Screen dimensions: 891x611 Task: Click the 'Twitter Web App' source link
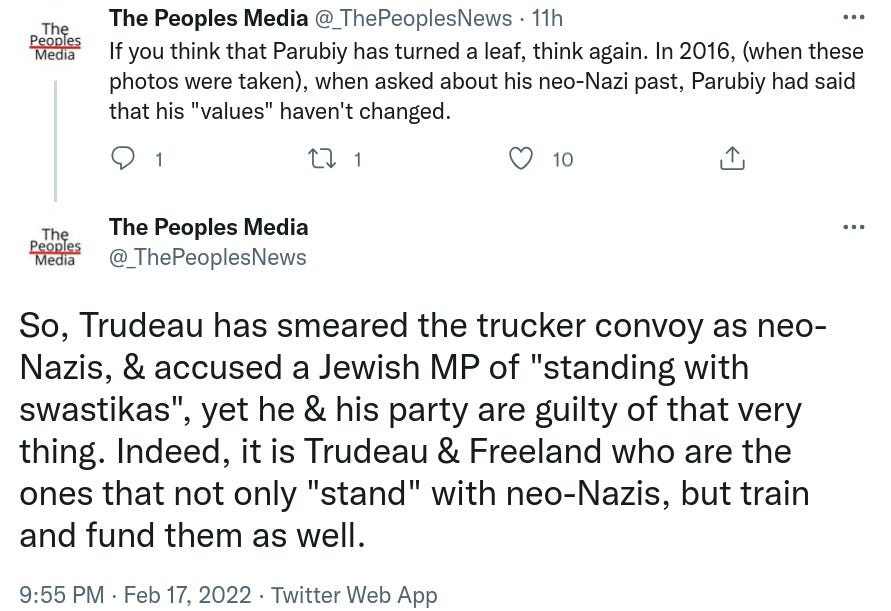354,595
